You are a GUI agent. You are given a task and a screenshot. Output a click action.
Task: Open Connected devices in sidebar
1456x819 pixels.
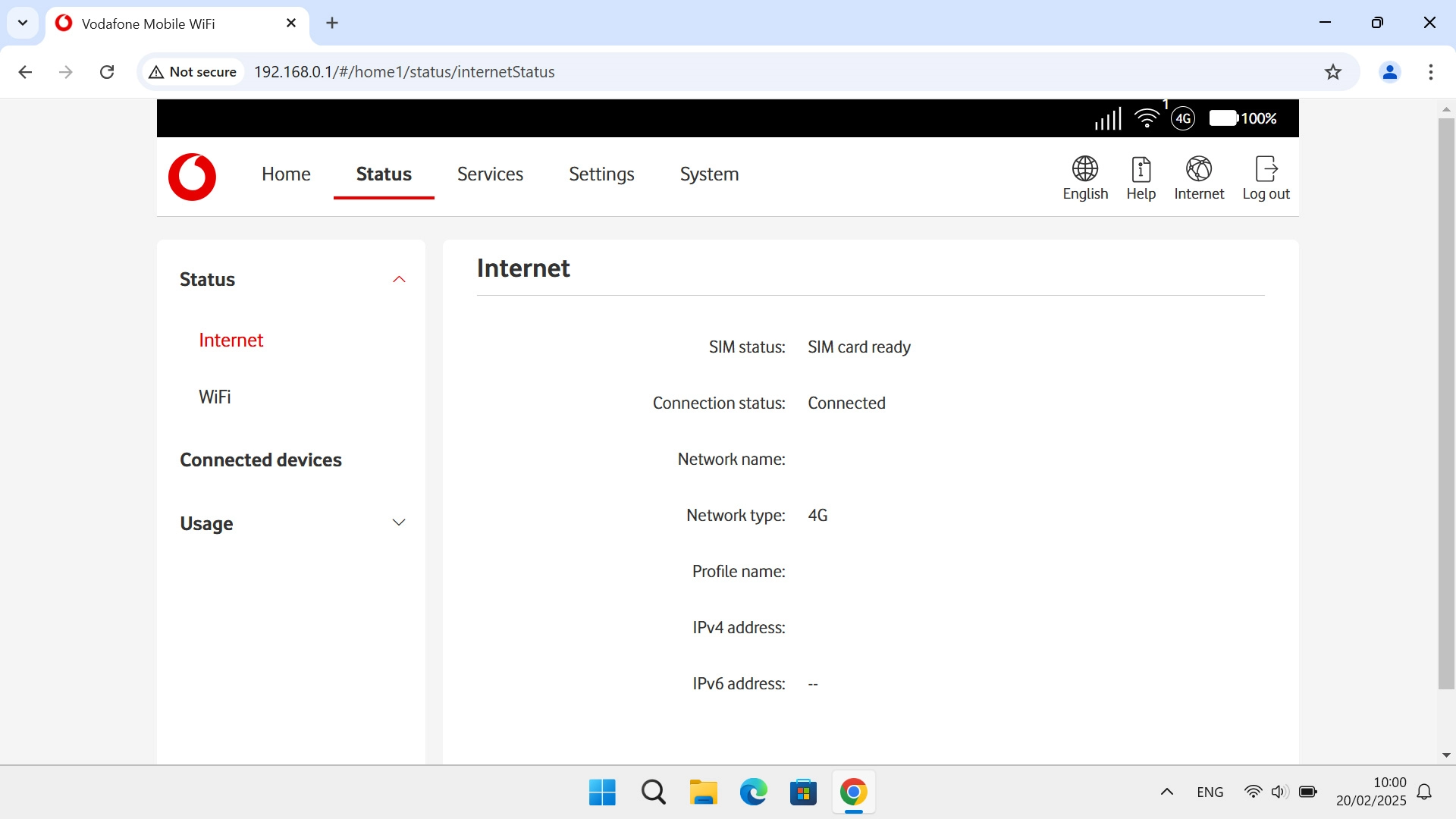tap(260, 460)
